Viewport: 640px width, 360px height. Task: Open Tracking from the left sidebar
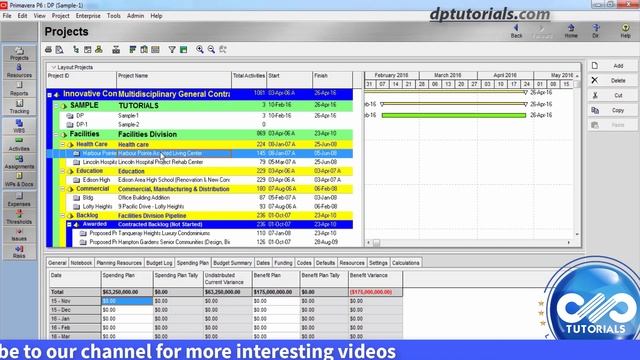pyautogui.click(x=19, y=107)
